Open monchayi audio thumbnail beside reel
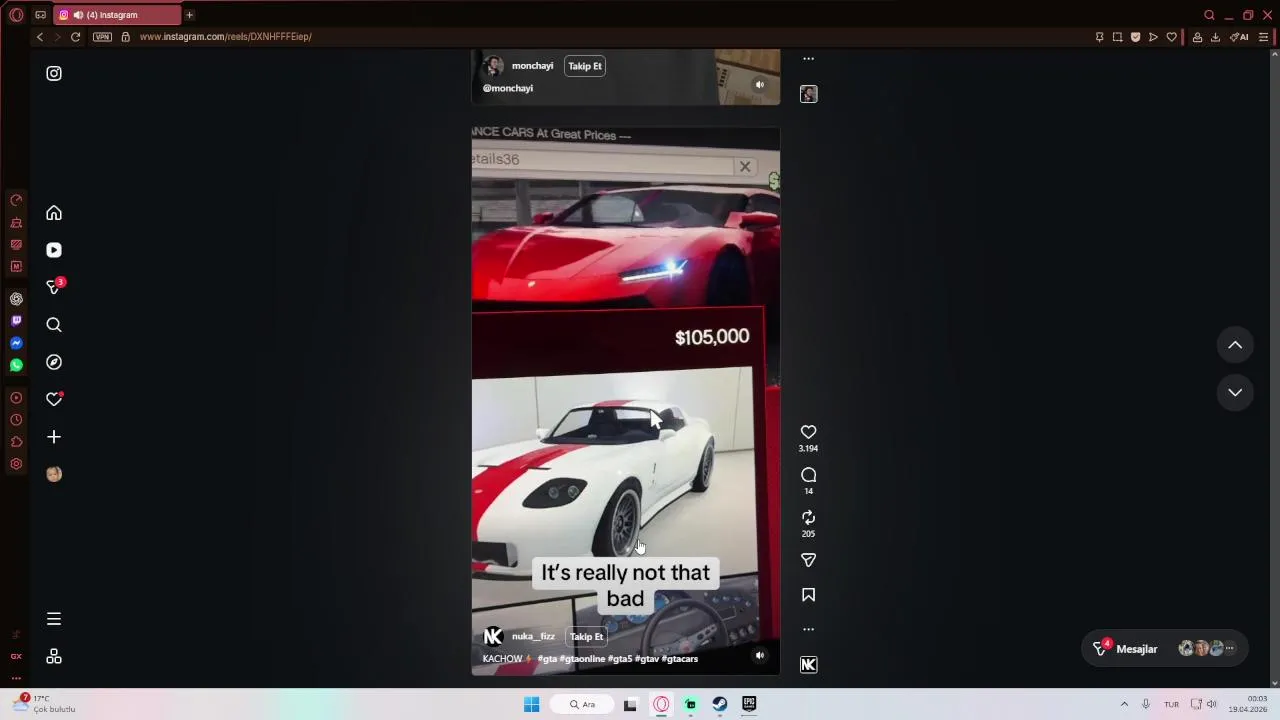This screenshot has height=720, width=1280. pos(809,94)
